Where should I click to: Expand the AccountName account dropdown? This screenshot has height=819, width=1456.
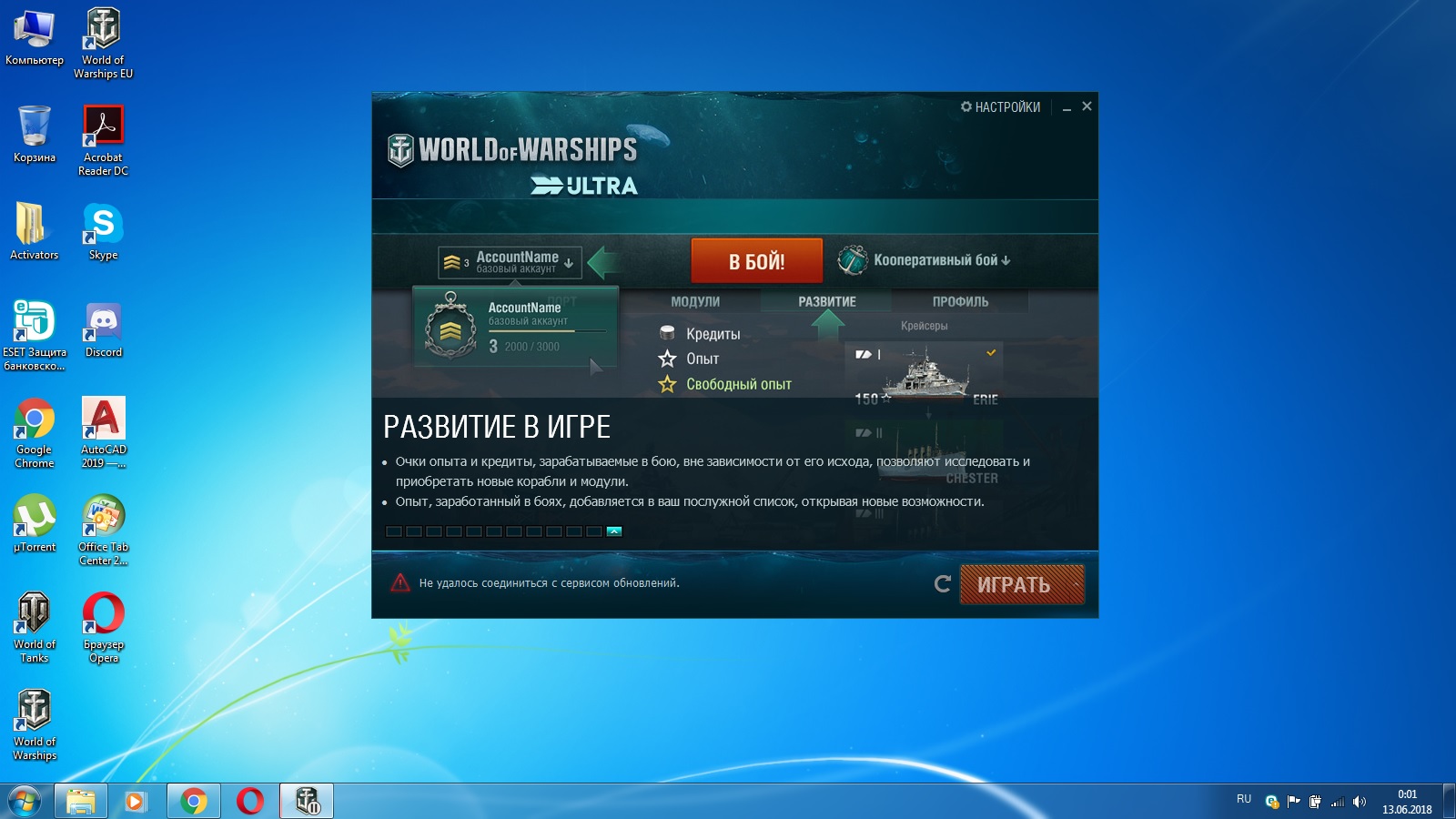pos(510,262)
